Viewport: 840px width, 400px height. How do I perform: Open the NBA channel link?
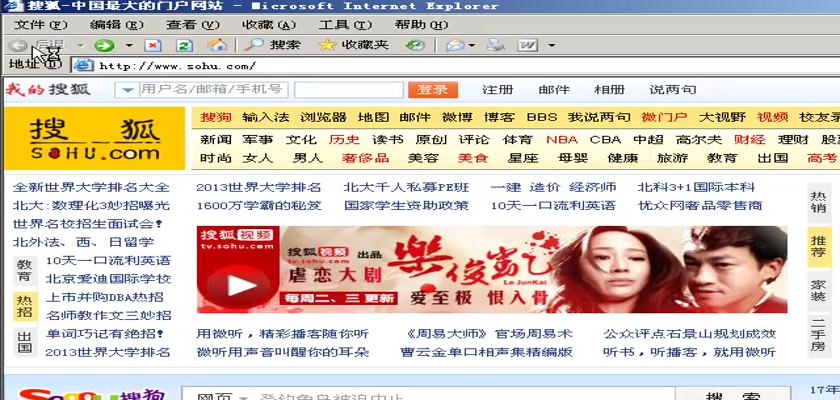[x=561, y=140]
